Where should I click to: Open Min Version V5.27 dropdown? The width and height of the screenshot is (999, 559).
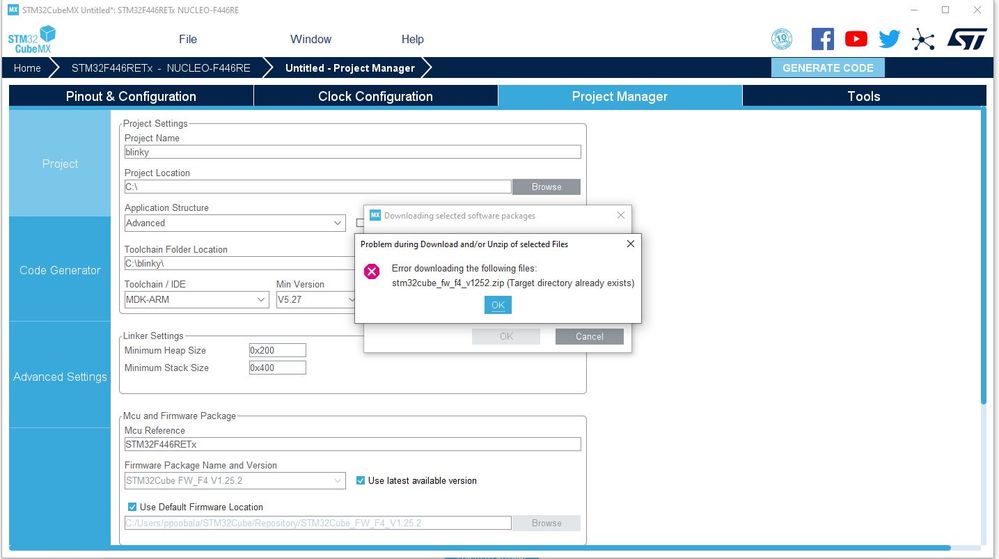[315, 300]
